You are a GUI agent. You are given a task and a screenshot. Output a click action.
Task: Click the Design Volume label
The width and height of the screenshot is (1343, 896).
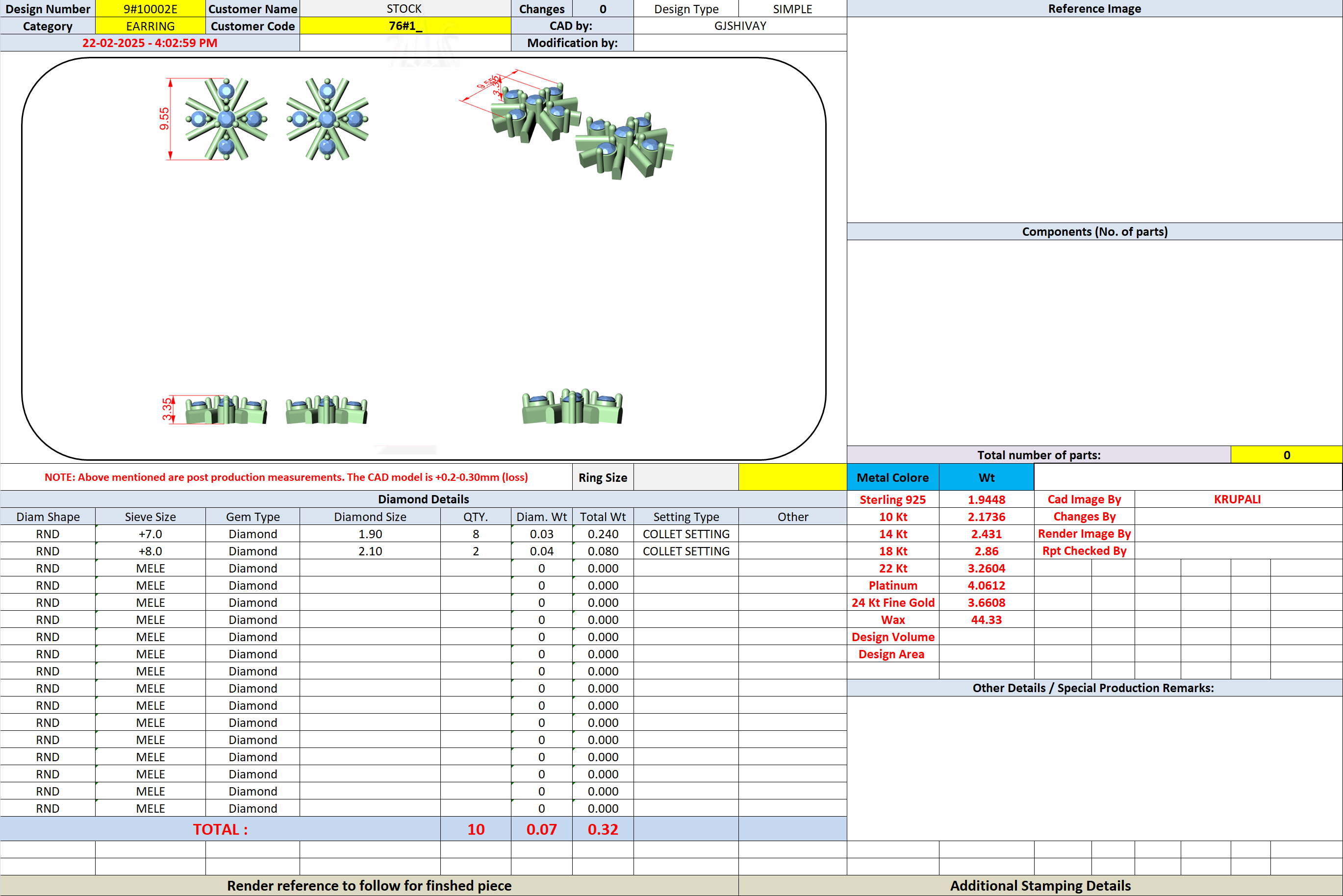click(x=893, y=637)
